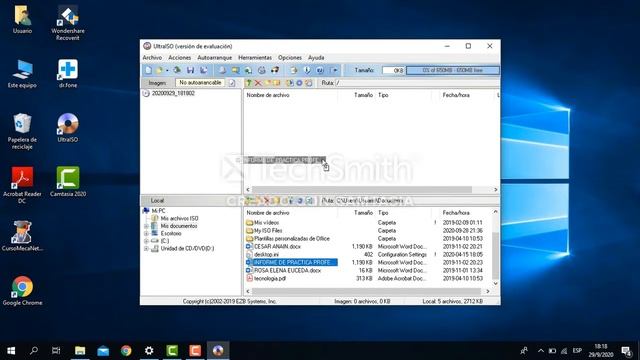
Task: Click the Ruta path field of image pane
Action: pyautogui.click(x=417, y=83)
